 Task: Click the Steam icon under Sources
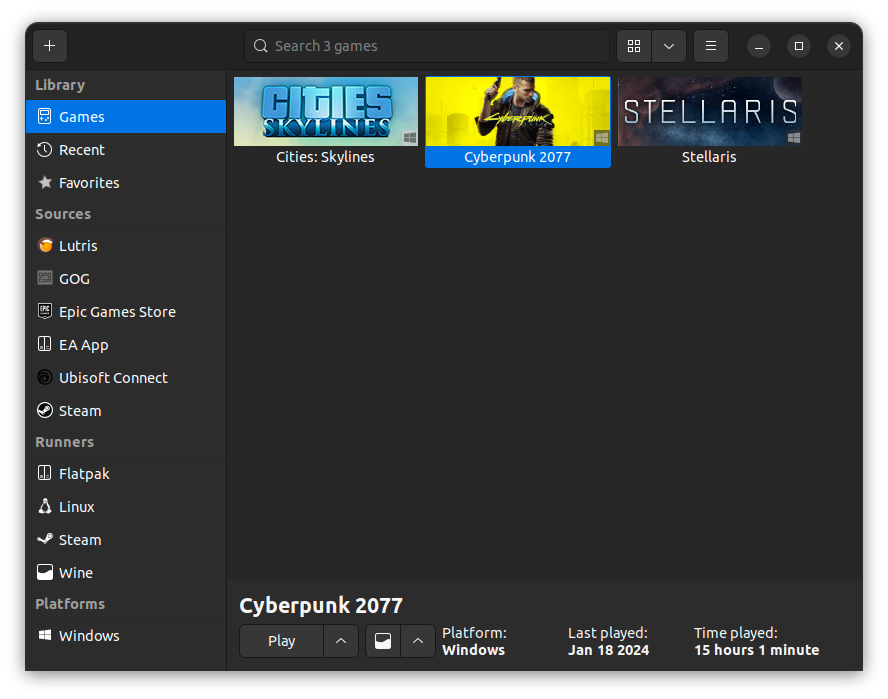pyautogui.click(x=45, y=410)
